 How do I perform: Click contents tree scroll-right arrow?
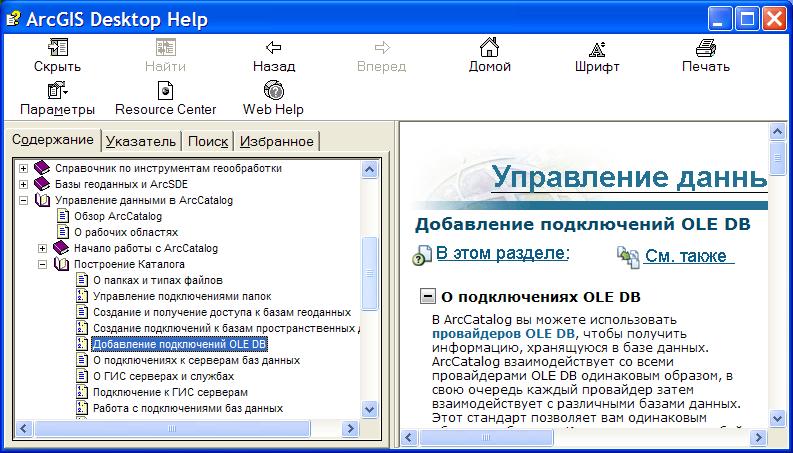click(349, 429)
